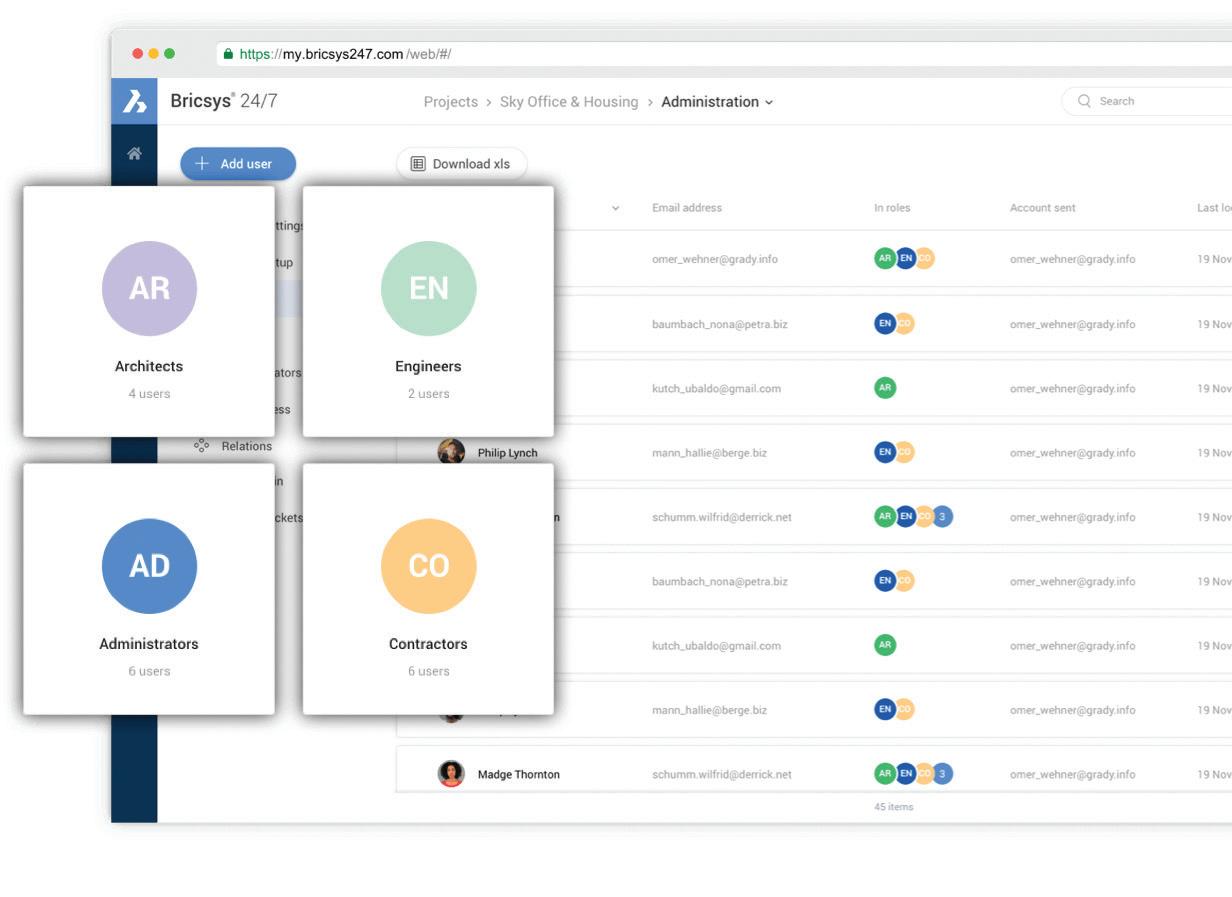Click the Philip Lynch name
Viewport: 1232px width, 897px height.
507,453
